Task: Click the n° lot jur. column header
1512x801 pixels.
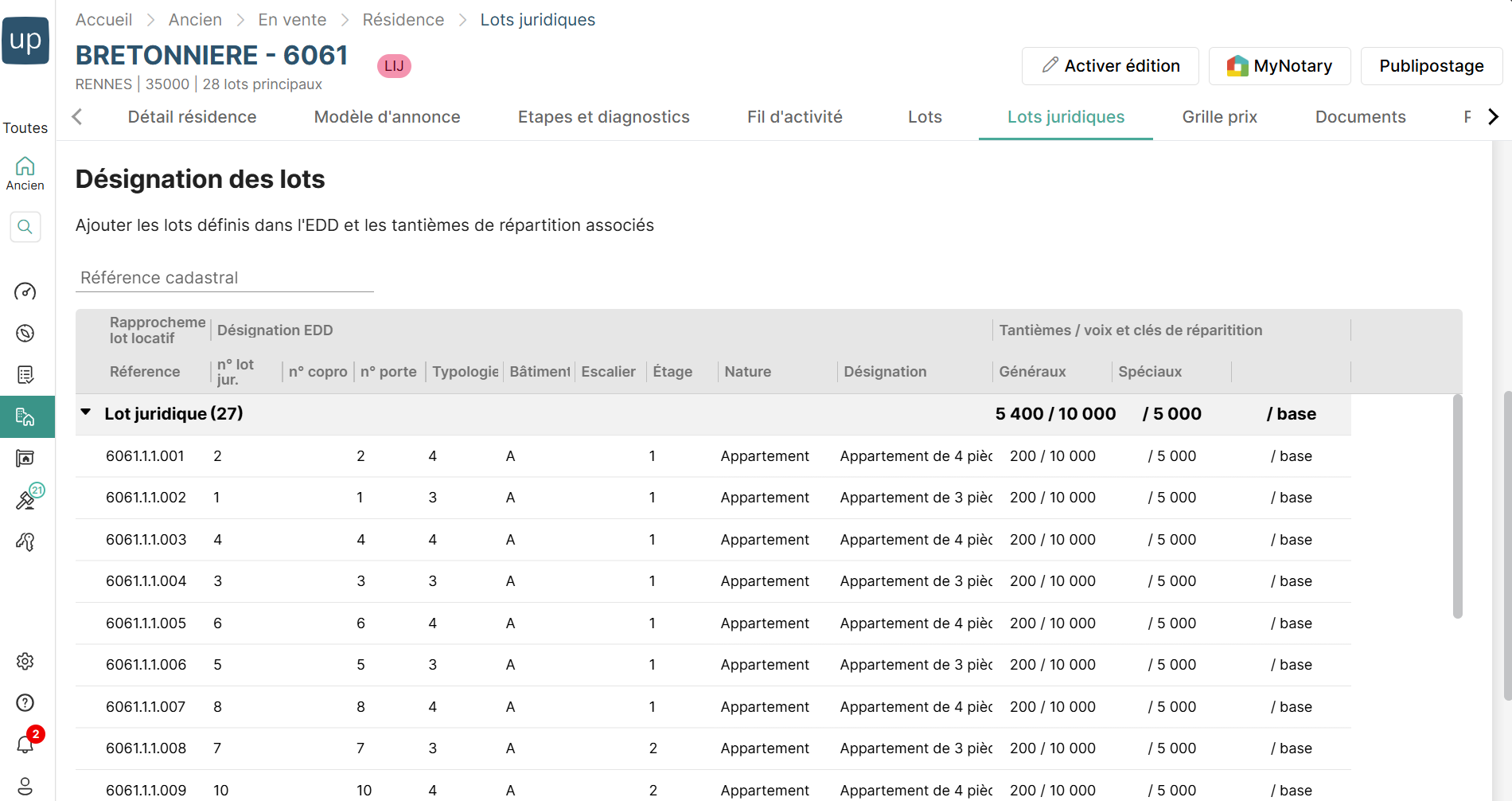Action: click(236, 372)
